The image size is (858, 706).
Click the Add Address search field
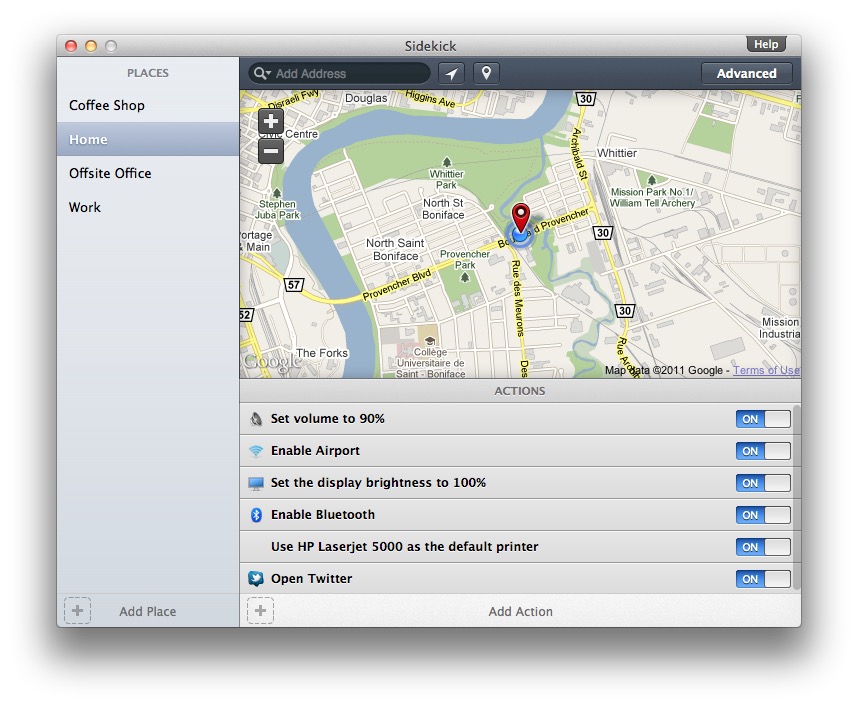pyautogui.click(x=350, y=73)
